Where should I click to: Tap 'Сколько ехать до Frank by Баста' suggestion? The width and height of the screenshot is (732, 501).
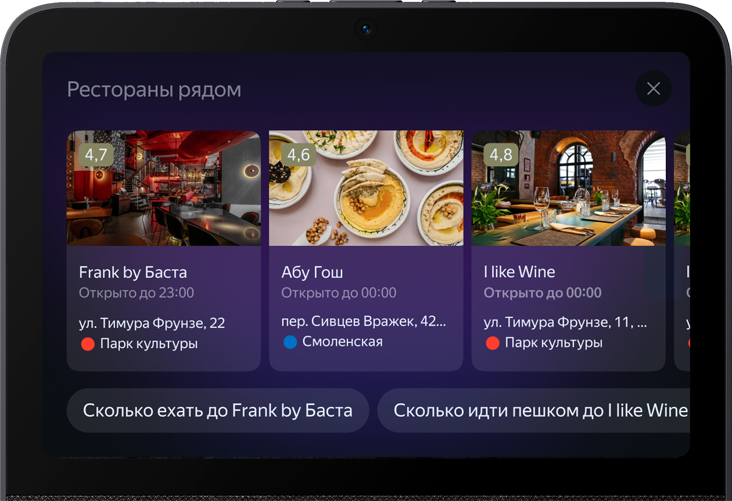click(x=217, y=411)
